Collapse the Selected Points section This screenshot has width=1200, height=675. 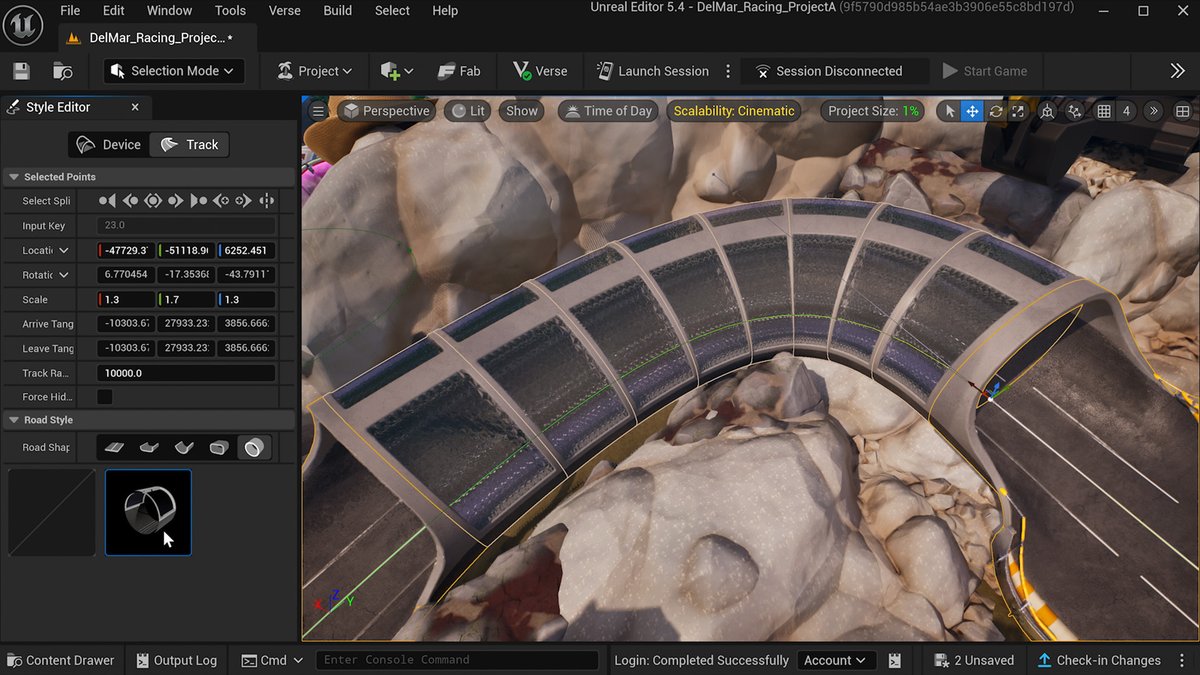(x=14, y=177)
